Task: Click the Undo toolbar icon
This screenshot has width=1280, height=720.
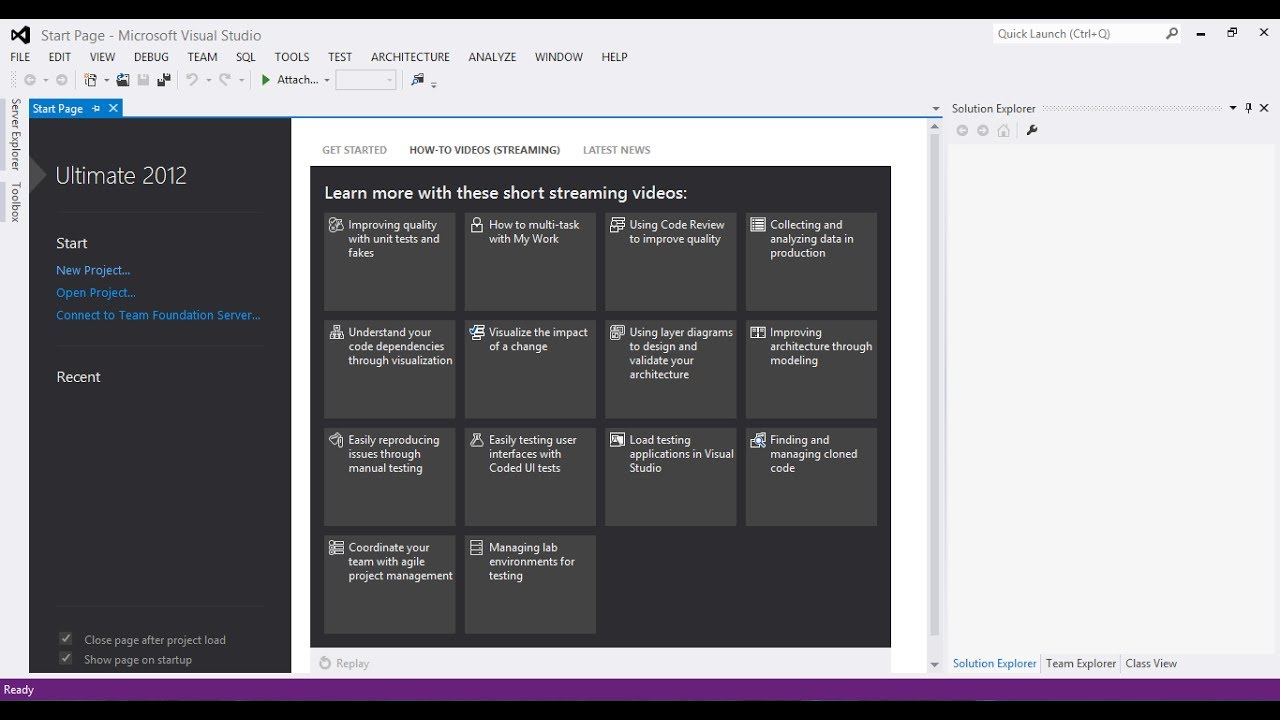Action: click(x=192, y=80)
